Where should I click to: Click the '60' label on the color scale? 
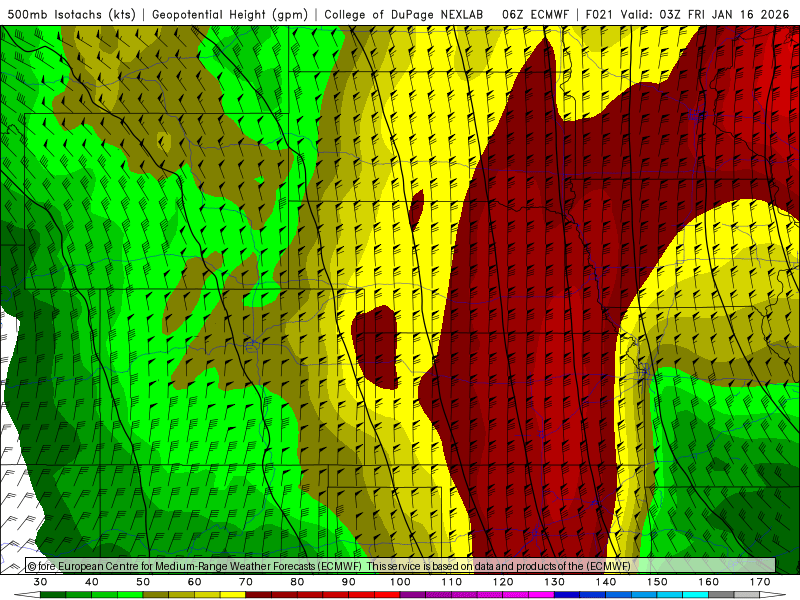(x=194, y=582)
